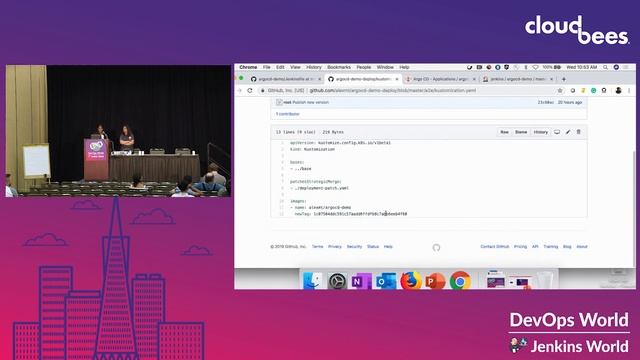
Task: Go forward with the browser arrow
Action: (240, 91)
